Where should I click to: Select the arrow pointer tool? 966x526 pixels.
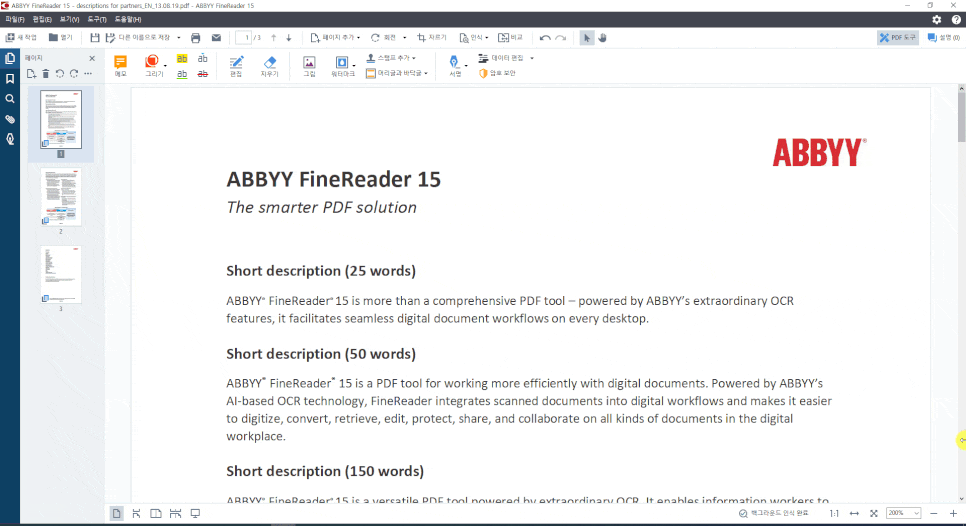click(586, 38)
